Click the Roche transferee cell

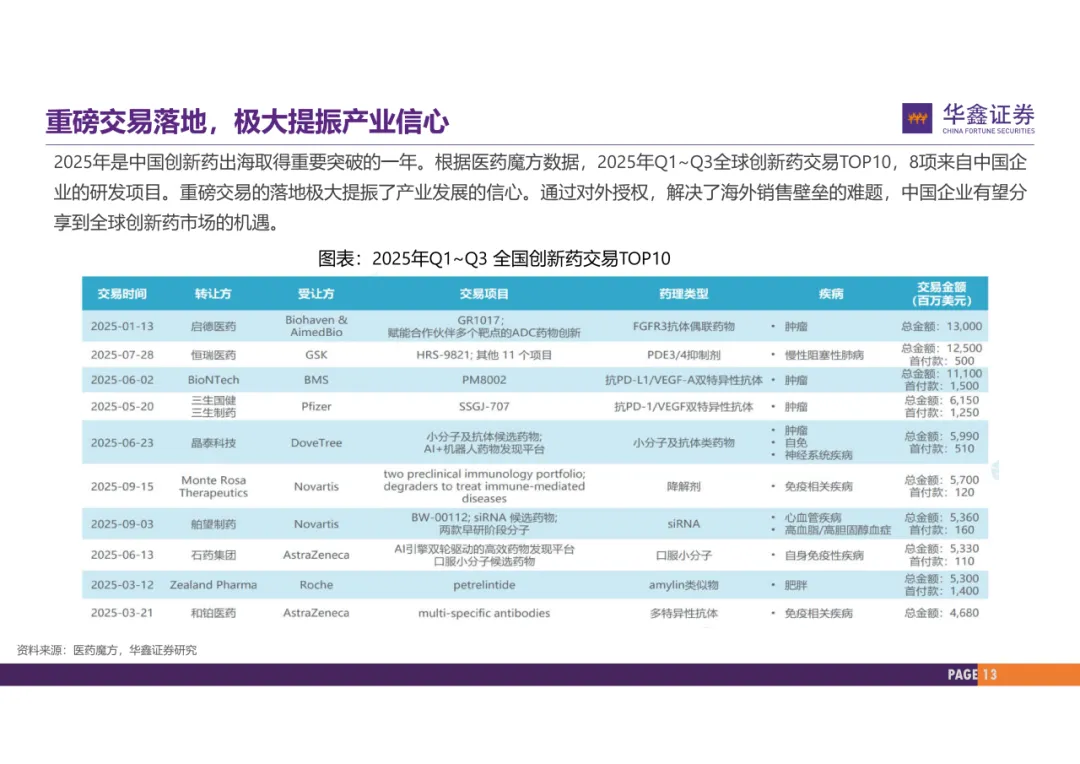[x=316, y=585]
